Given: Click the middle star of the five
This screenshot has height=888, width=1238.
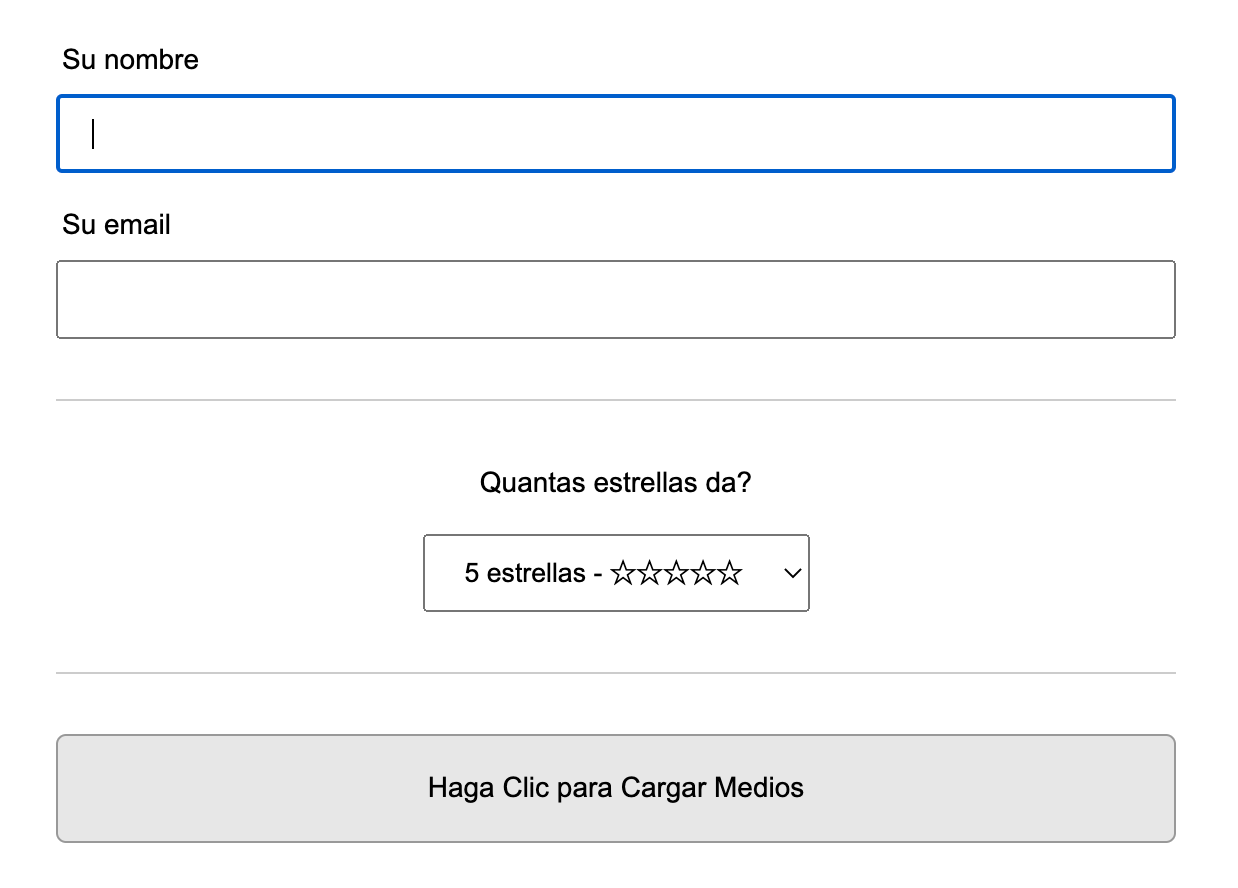Looking at the screenshot, I should click(x=676, y=574).
